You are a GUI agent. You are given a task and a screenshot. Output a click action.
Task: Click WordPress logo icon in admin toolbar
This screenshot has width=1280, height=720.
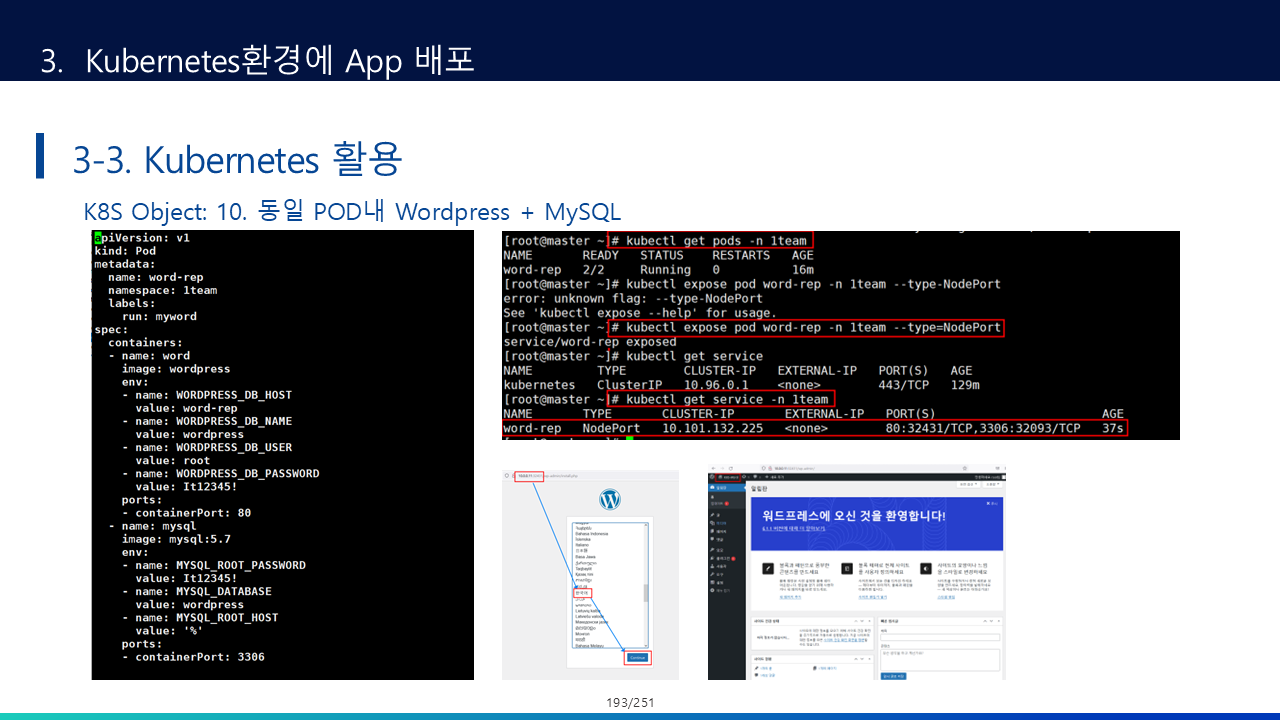(x=712, y=477)
